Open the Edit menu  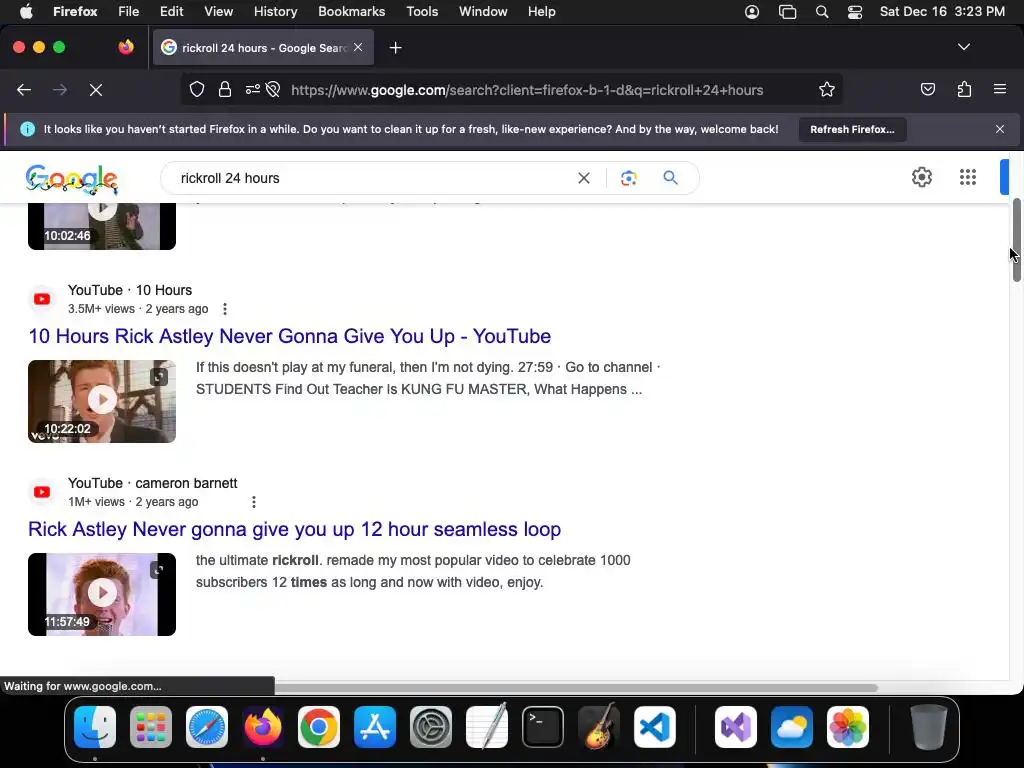[172, 11]
